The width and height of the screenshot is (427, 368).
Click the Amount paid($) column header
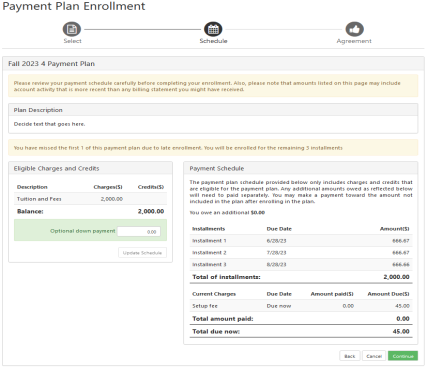pos(332,294)
